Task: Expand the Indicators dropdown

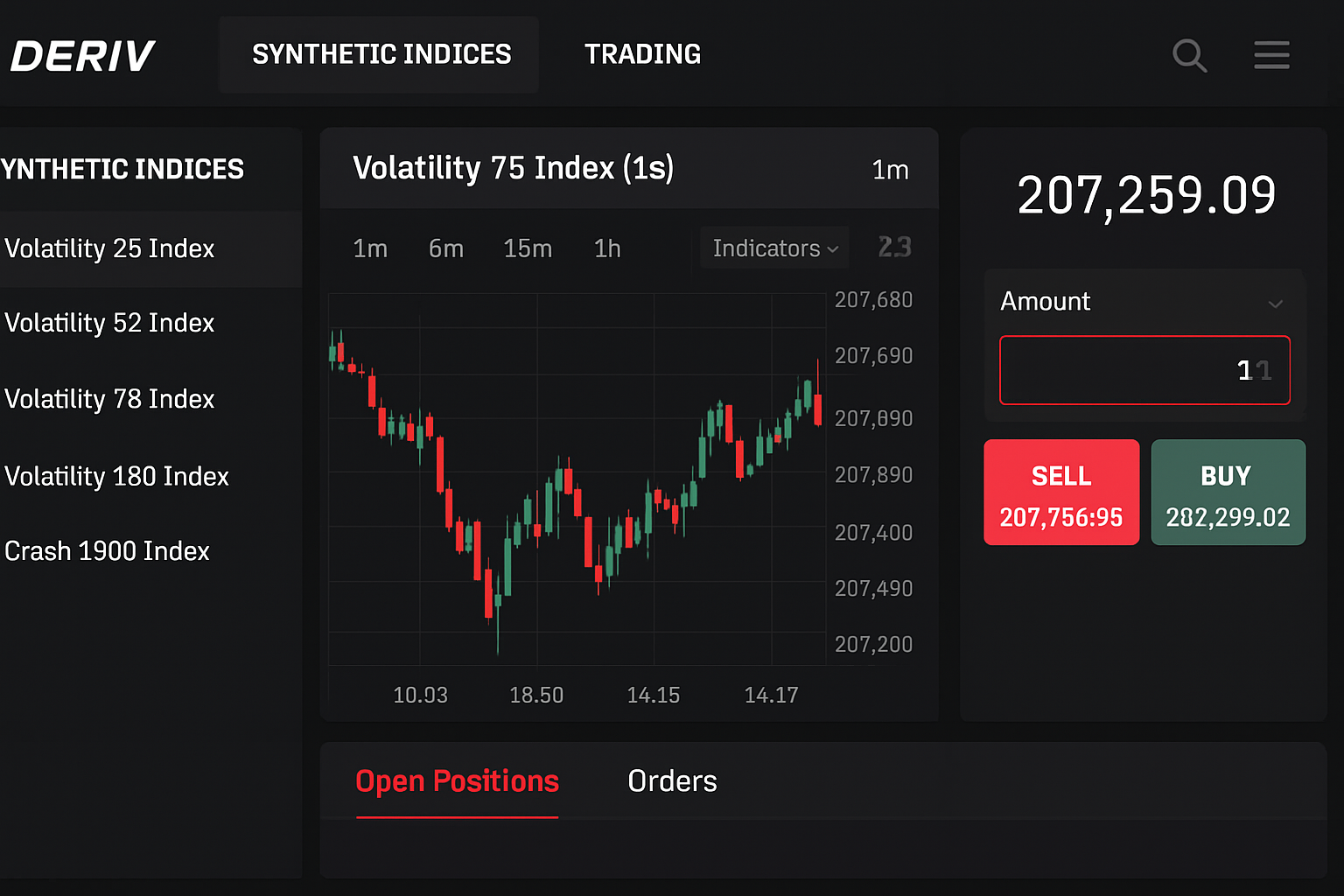Action: coord(773,248)
